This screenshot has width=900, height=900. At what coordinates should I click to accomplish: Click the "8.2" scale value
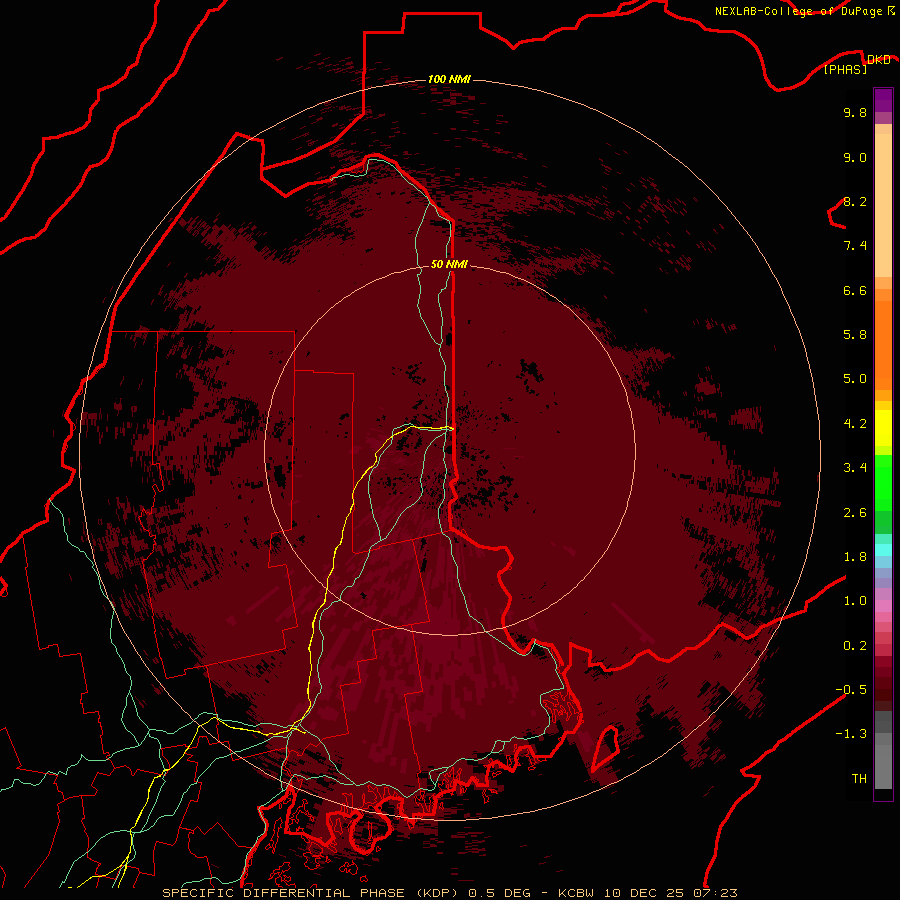[x=855, y=201]
